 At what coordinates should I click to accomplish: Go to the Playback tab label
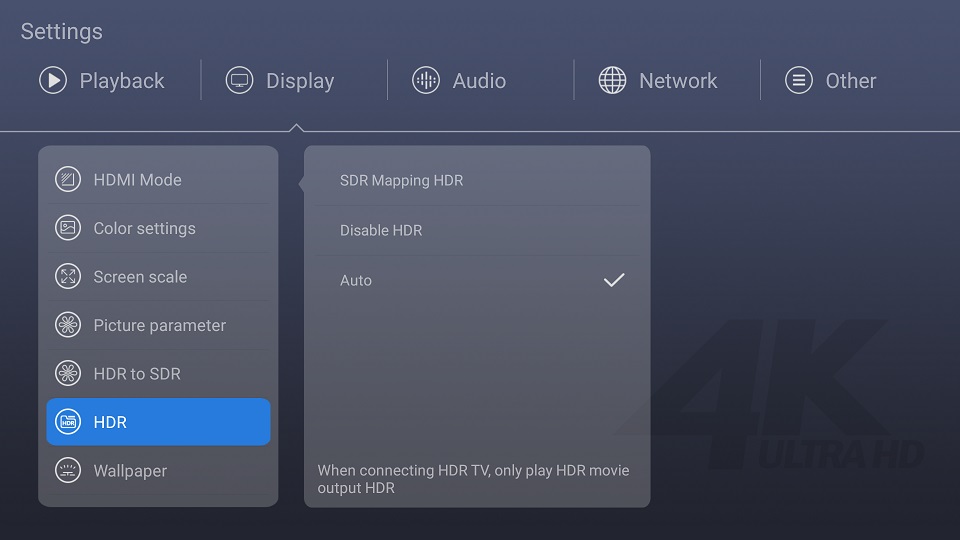tap(122, 81)
